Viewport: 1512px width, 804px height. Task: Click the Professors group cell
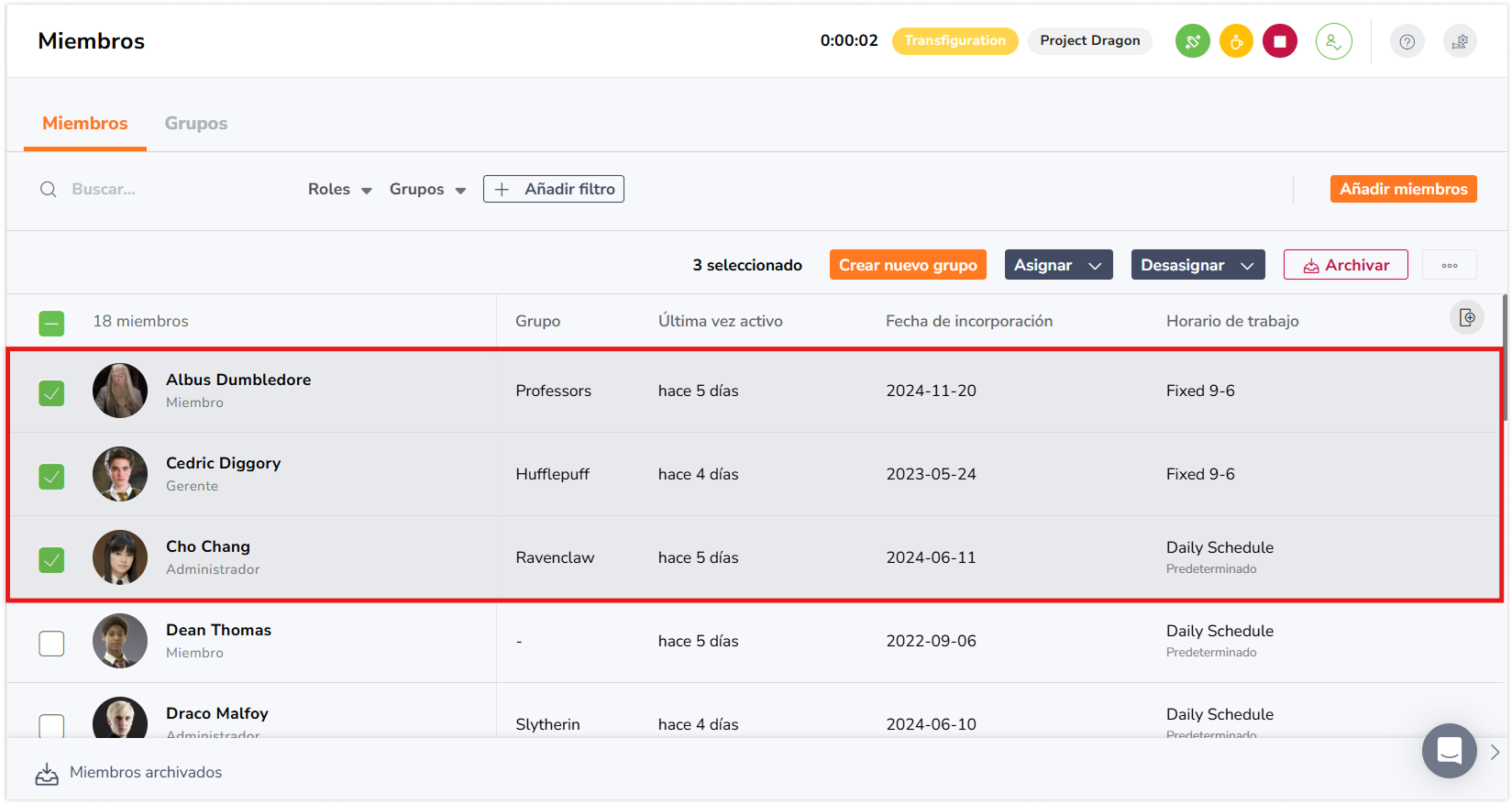click(553, 391)
